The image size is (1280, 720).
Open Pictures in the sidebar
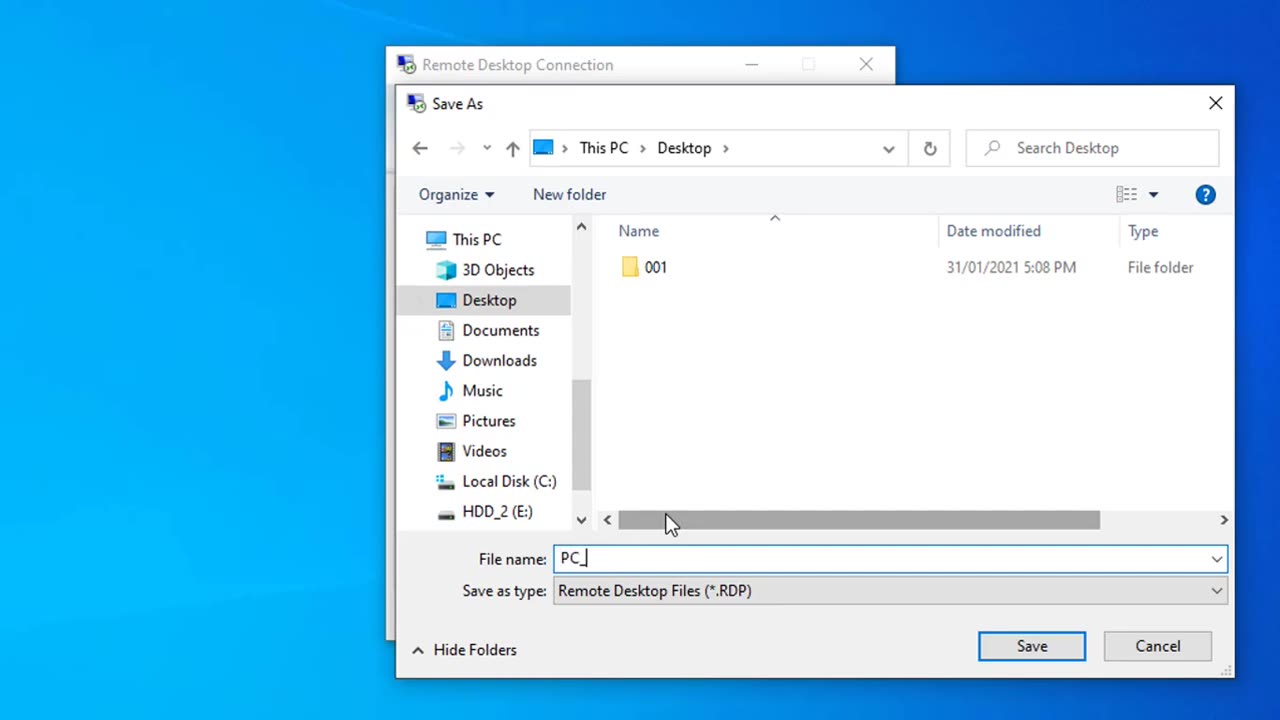click(x=489, y=421)
